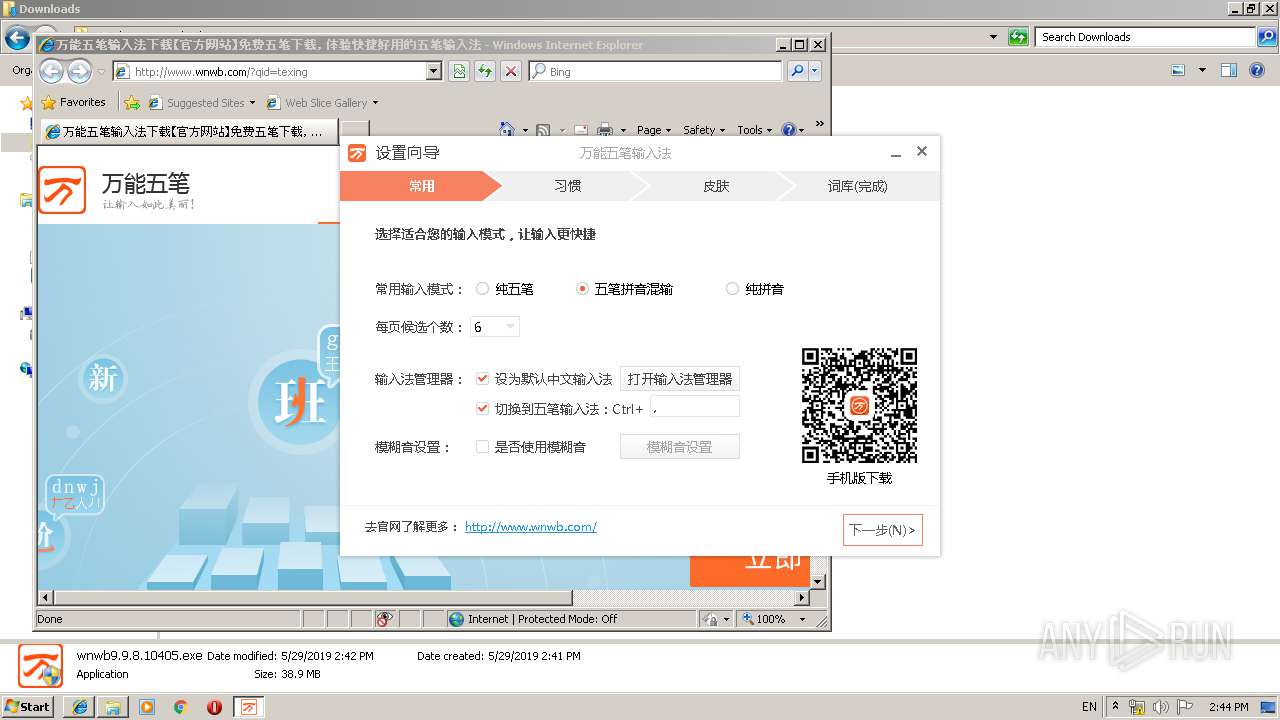Switch to 常用 wizard step tab
The width and height of the screenshot is (1280, 720).
[x=421, y=186]
